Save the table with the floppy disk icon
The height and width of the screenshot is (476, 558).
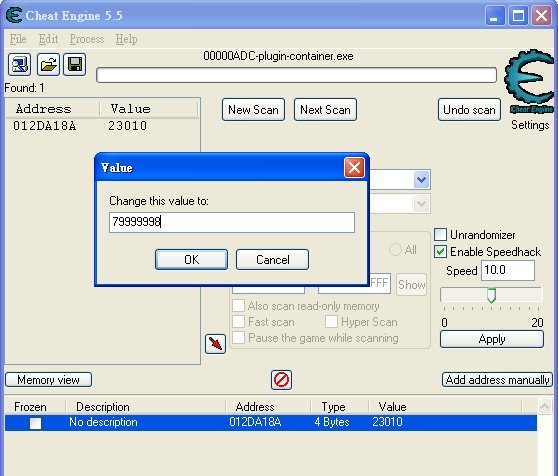point(75,64)
